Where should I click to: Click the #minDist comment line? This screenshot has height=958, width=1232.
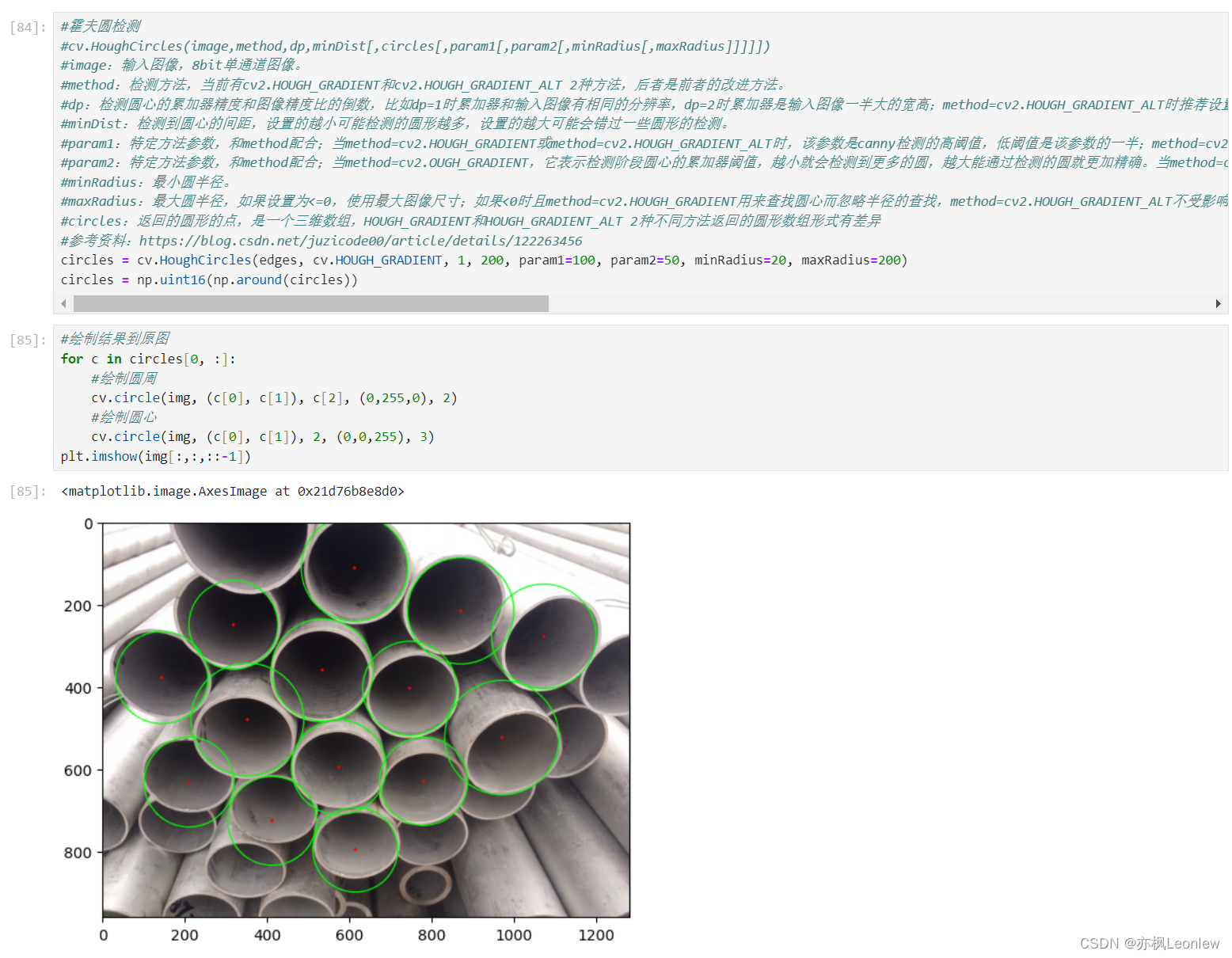[x=395, y=124]
